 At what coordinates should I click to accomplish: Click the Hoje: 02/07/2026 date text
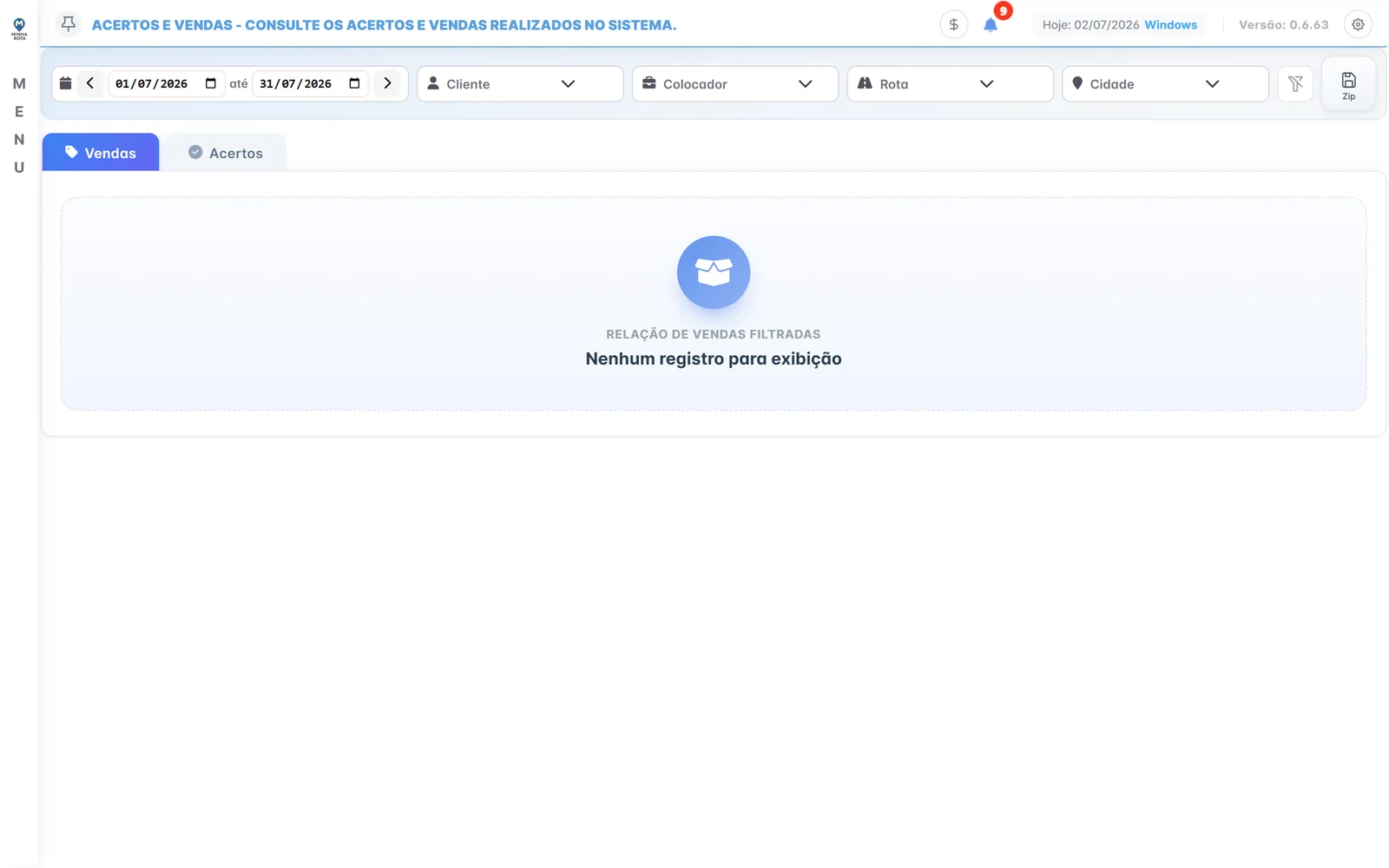pos(1090,24)
